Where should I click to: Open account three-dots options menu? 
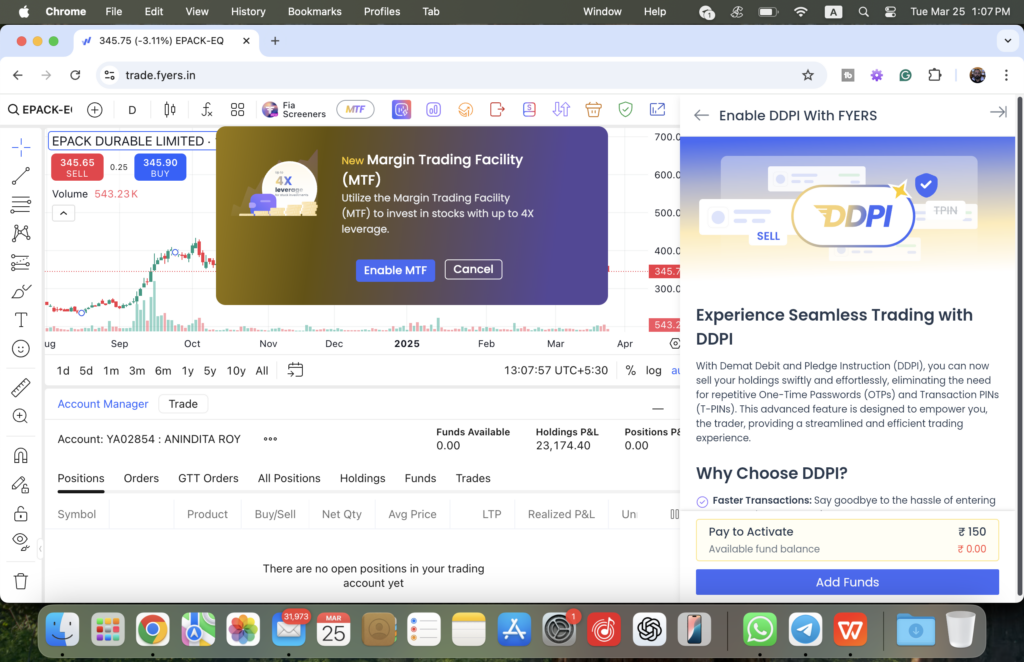(270, 439)
